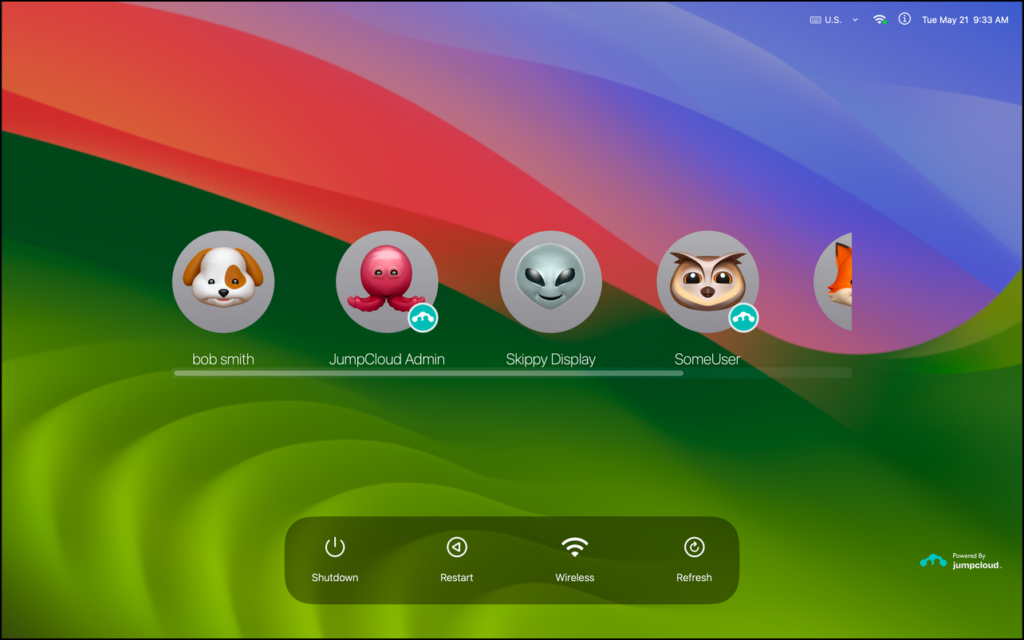Click the Refresh icon to reload users

tap(694, 548)
